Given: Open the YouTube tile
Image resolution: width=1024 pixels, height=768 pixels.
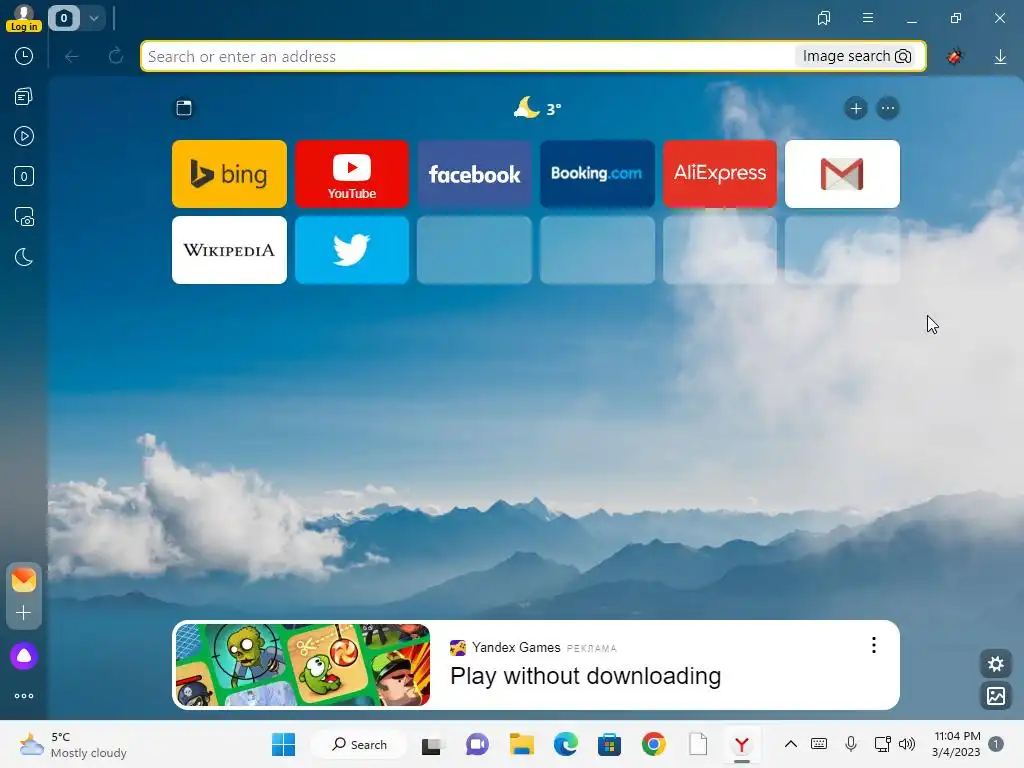Looking at the screenshot, I should coord(352,174).
